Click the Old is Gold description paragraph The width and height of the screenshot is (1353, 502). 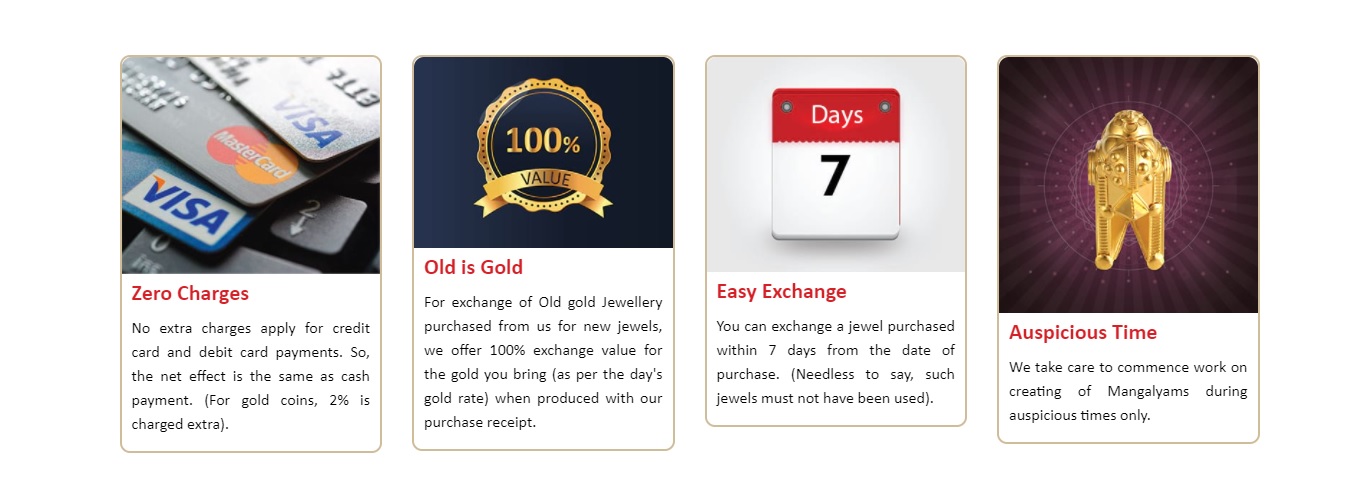(543, 362)
